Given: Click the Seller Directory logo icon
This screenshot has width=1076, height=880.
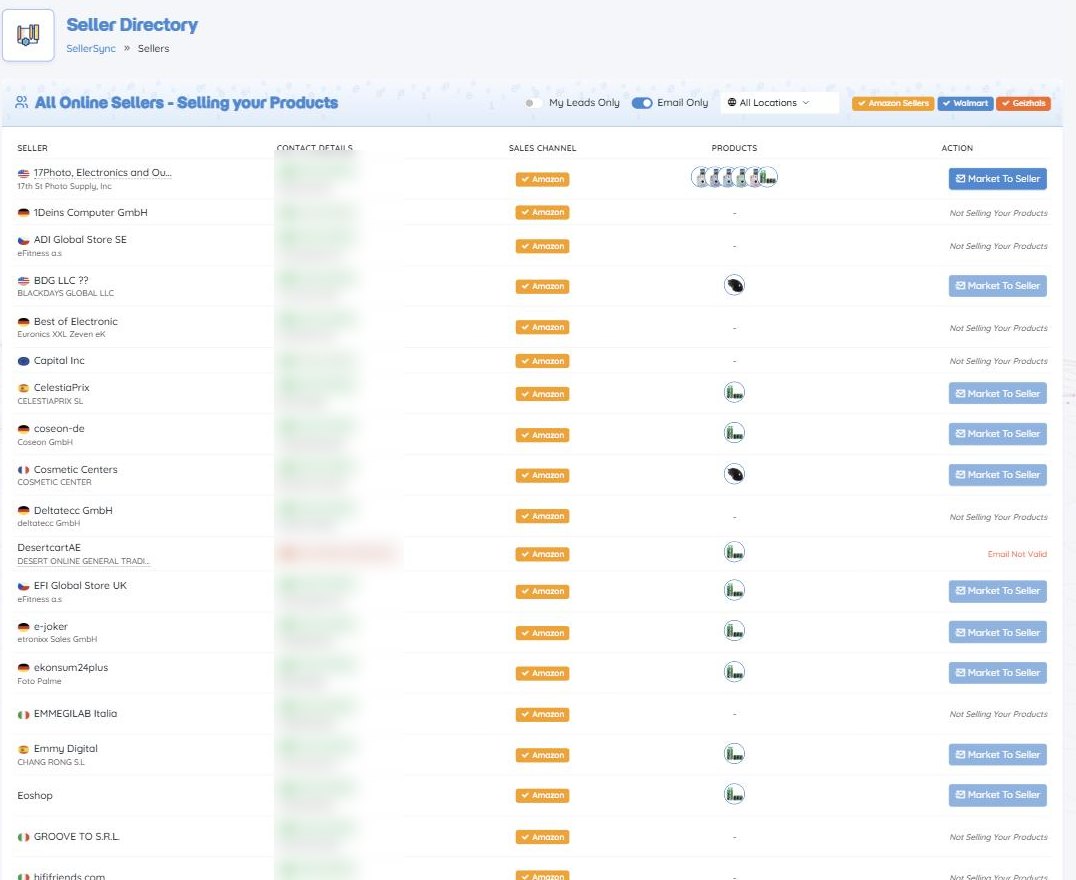Looking at the screenshot, I should (x=28, y=35).
